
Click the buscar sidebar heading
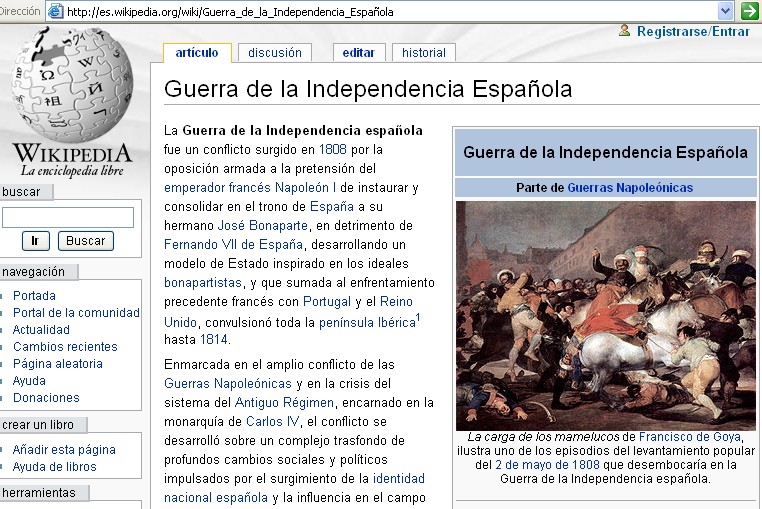click(x=21, y=192)
